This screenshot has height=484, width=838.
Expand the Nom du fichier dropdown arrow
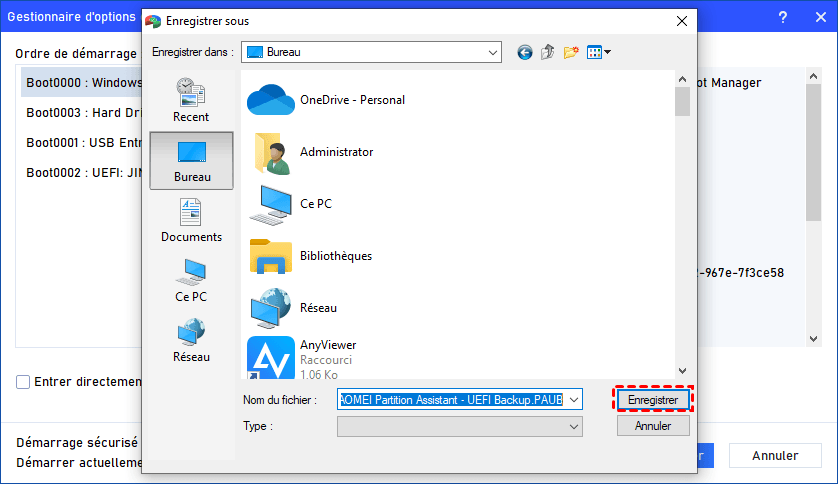(574, 400)
